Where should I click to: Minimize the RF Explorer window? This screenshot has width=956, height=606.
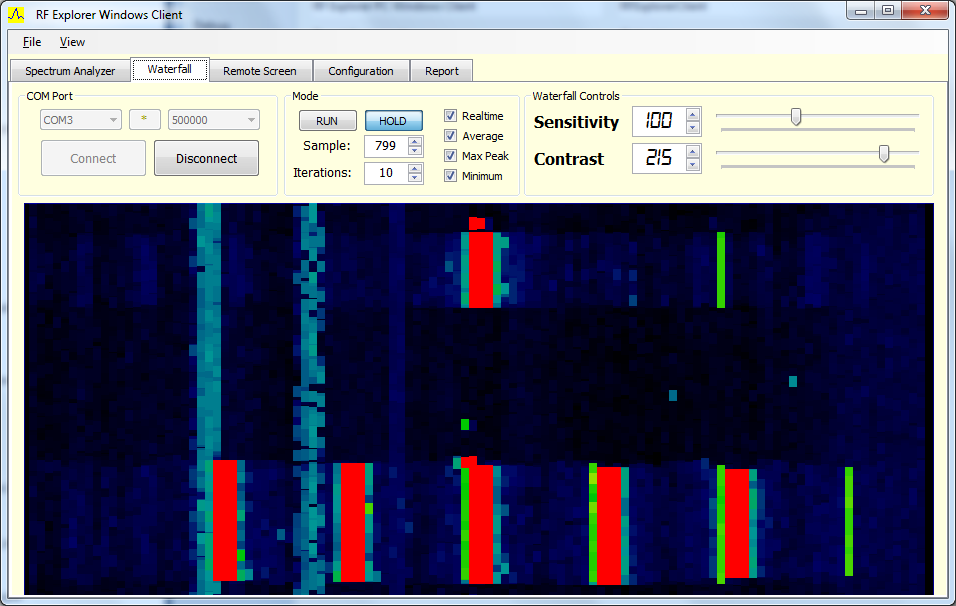[x=861, y=11]
